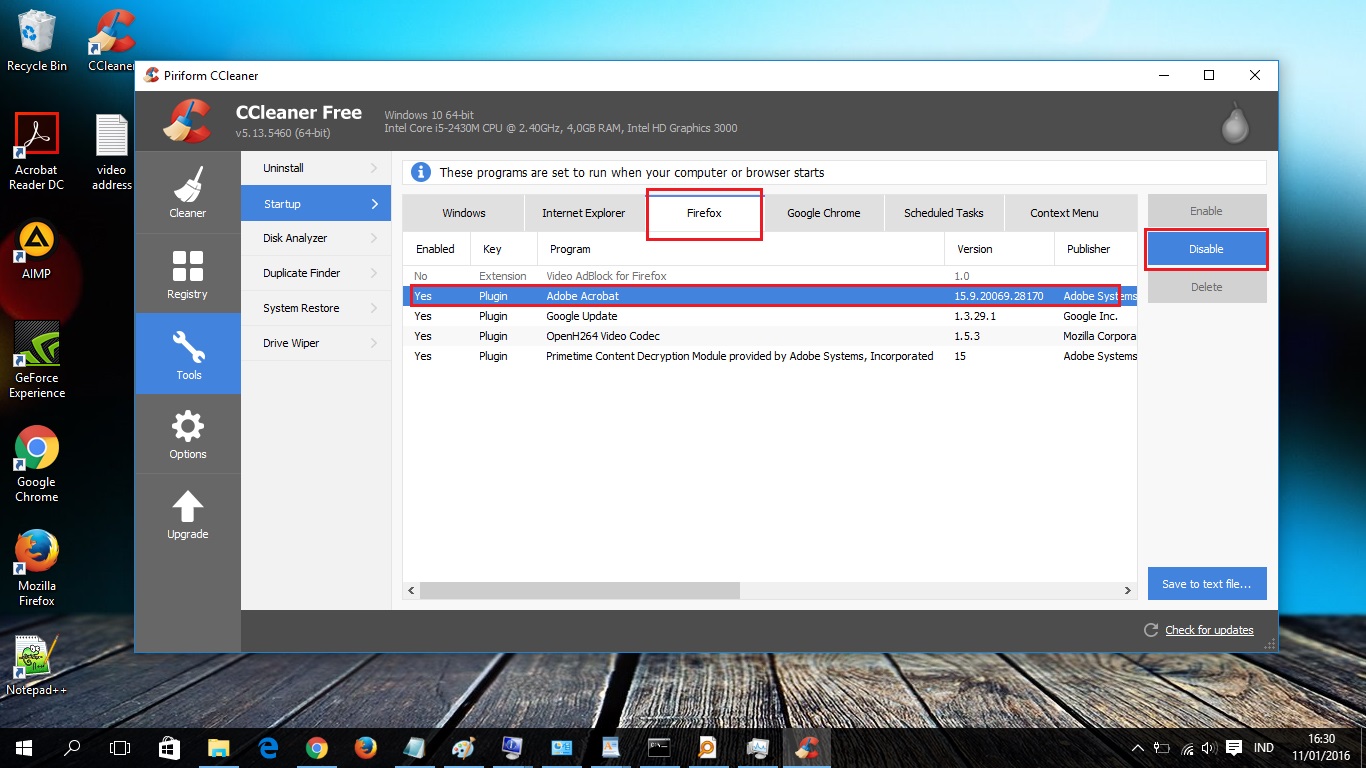
Task: Click the Enable button
Action: pos(1207,211)
